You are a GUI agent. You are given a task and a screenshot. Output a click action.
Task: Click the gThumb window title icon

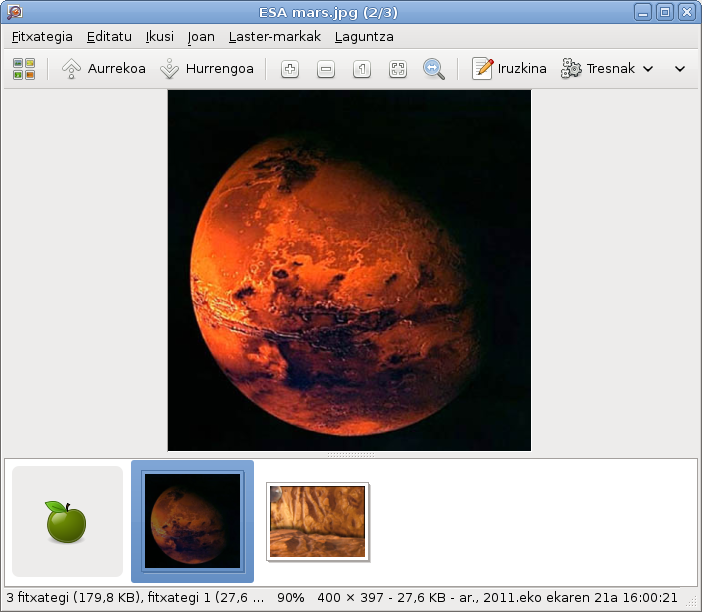(14, 12)
